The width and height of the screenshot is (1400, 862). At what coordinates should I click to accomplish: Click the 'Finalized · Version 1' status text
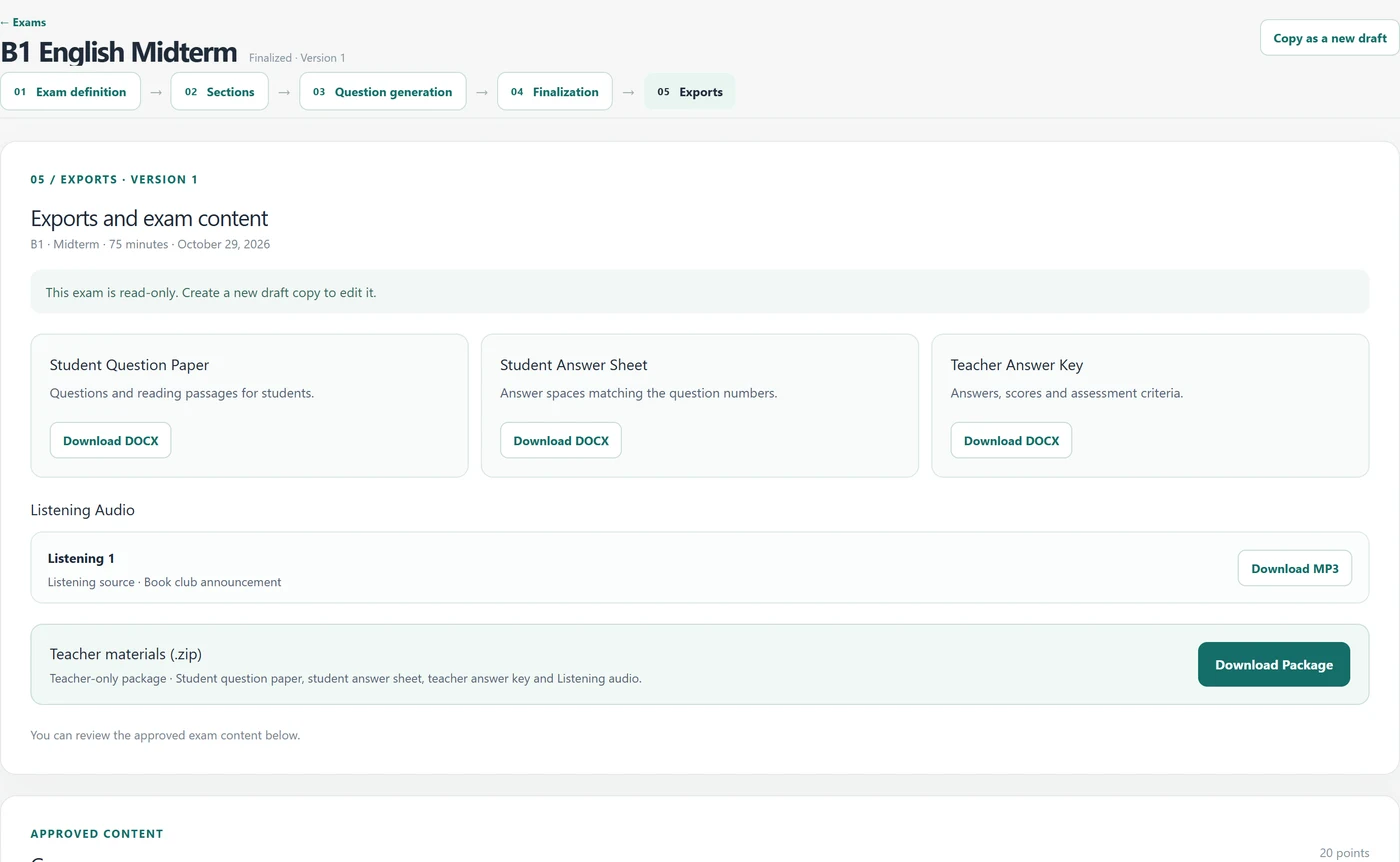tap(297, 58)
